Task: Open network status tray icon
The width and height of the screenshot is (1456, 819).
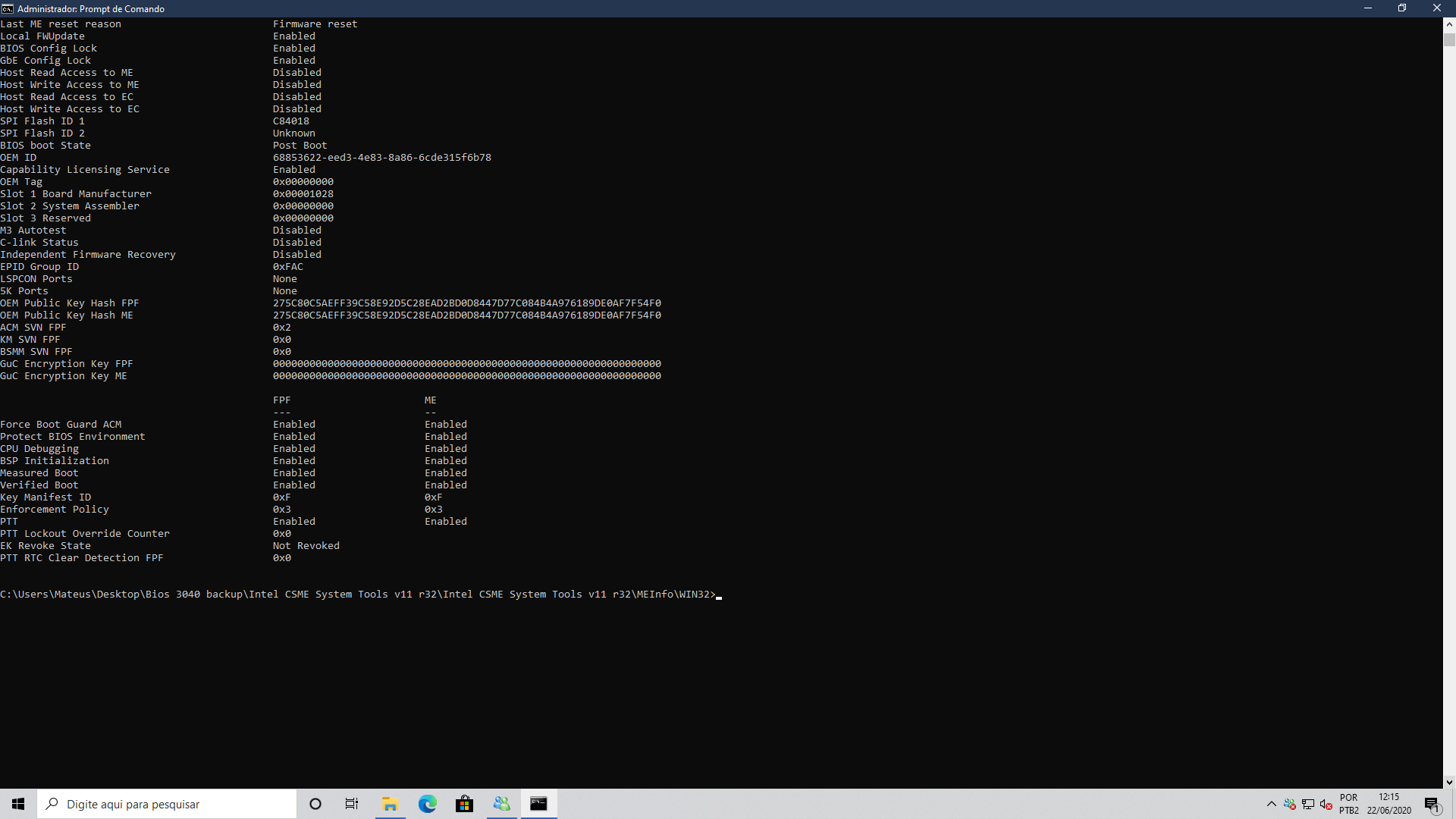Action: 1308,804
